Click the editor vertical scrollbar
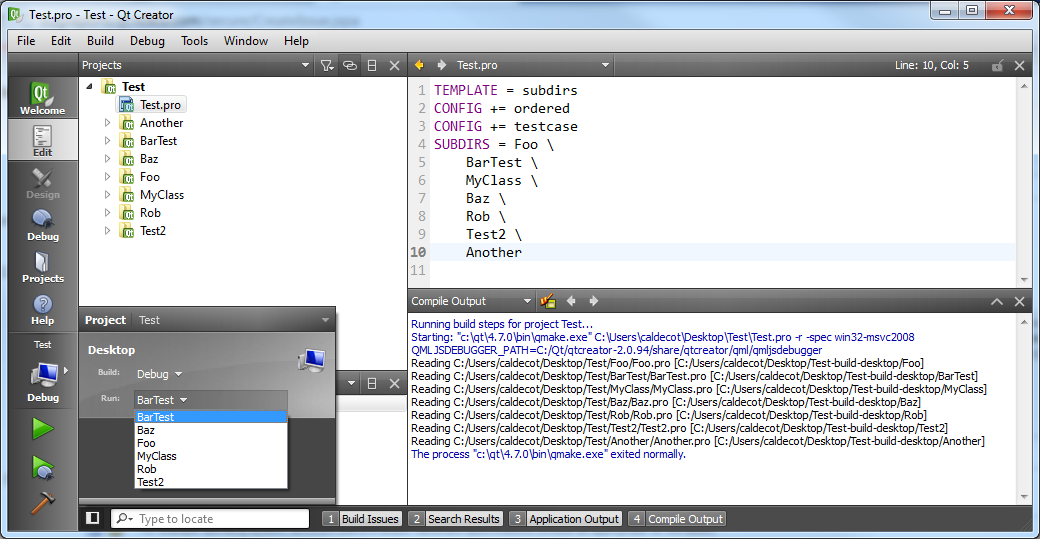 click(x=1024, y=180)
